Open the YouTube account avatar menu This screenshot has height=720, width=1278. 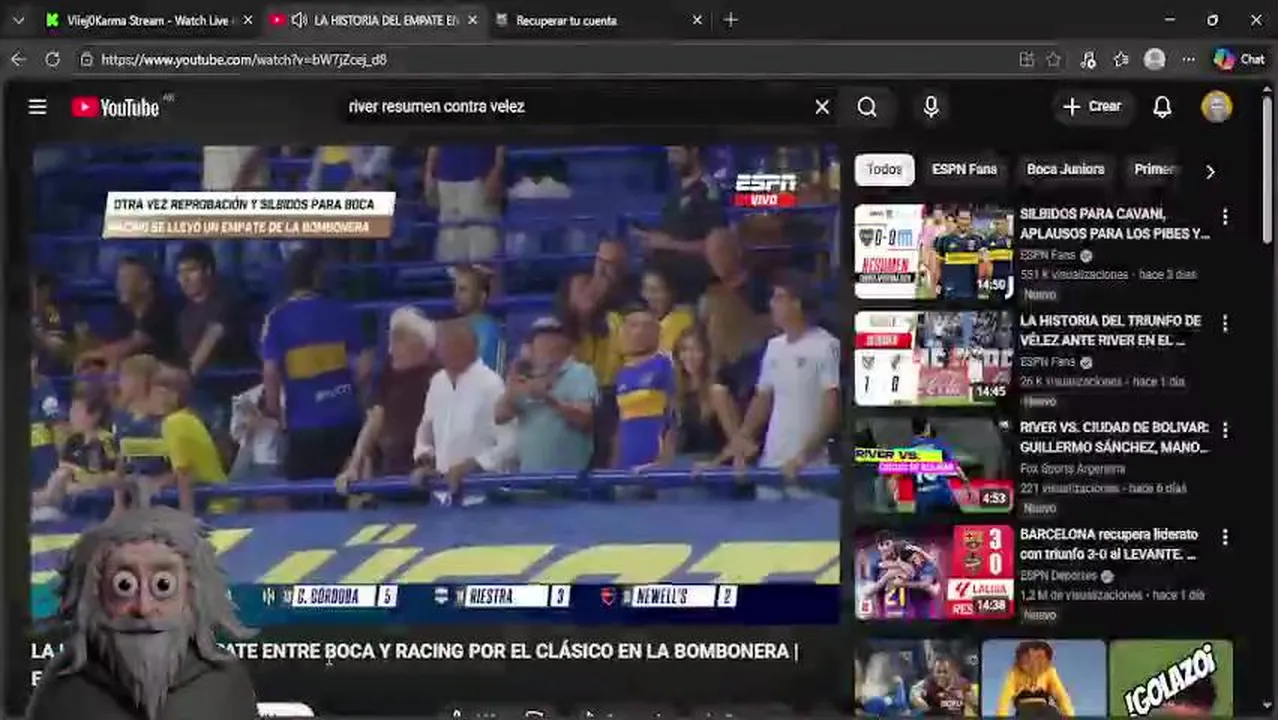coord(1216,107)
